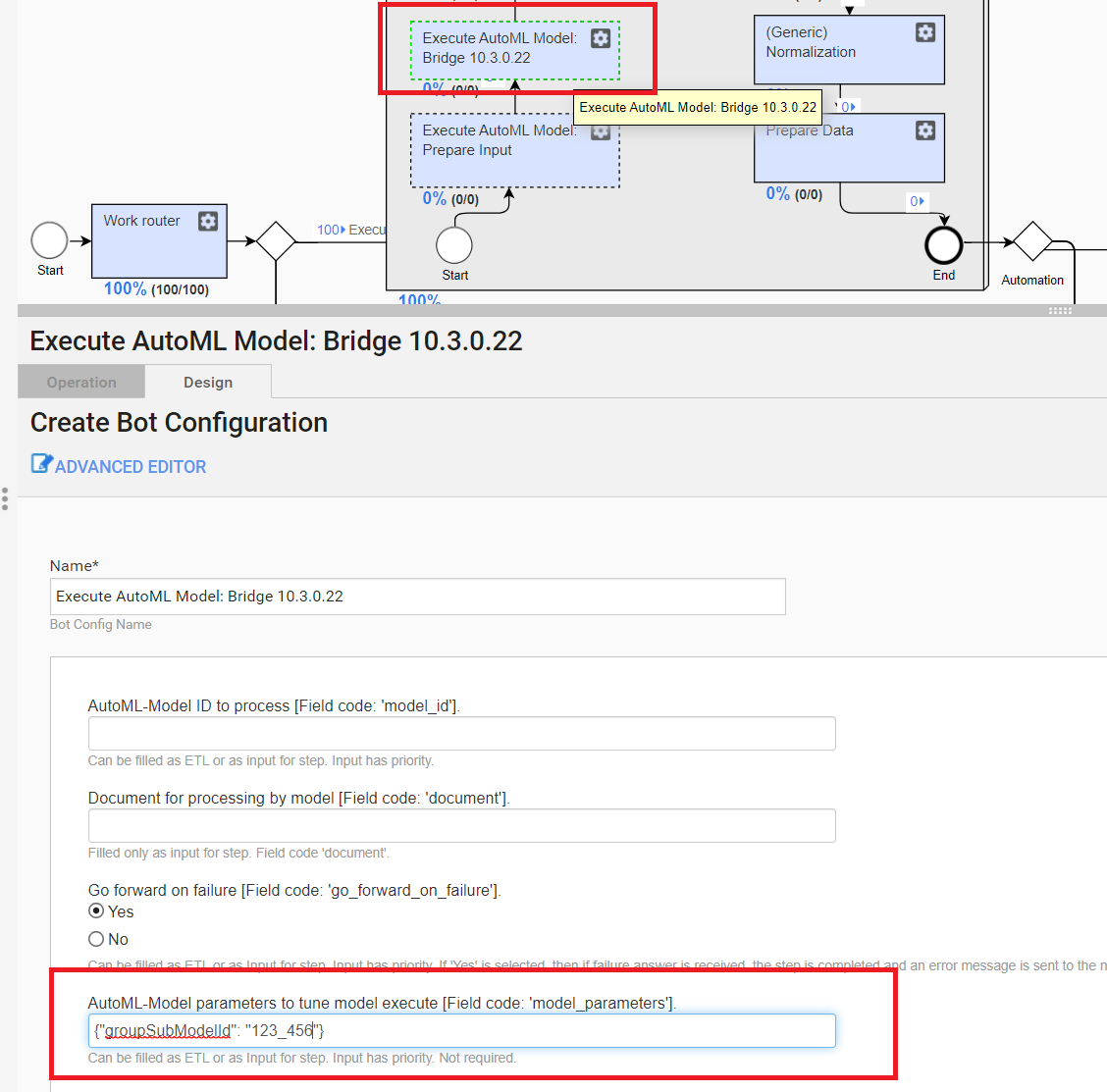Select the Prepare Data step box

tap(849, 147)
